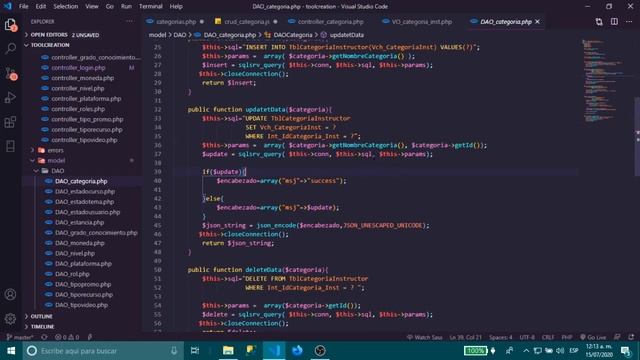
Task: Click the Cortana microphone icon
Action: click(174, 351)
